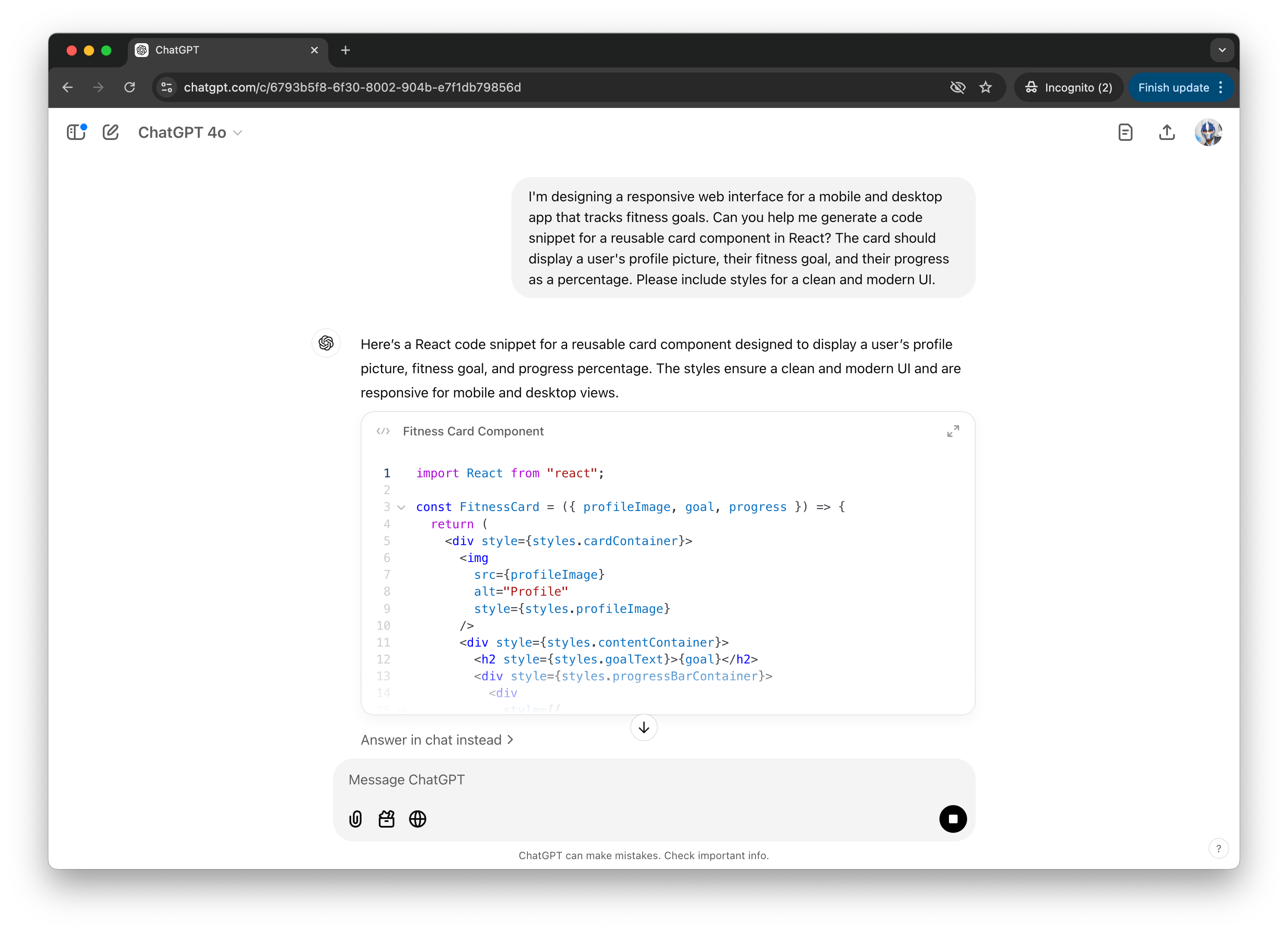View site information icon in address bar
The width and height of the screenshot is (1288, 933).
167,87
